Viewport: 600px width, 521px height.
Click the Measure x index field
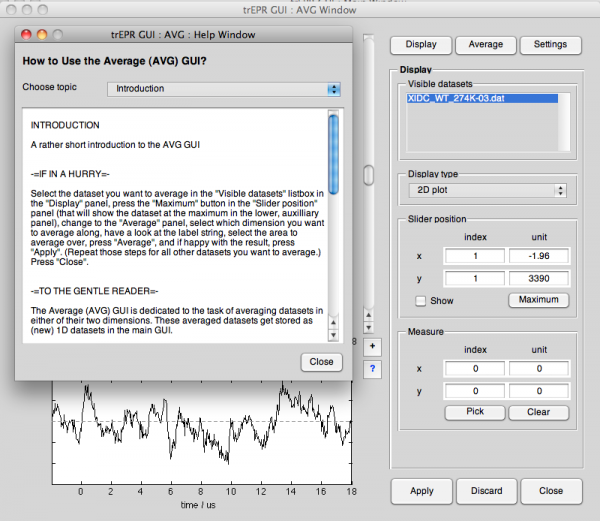coord(475,369)
